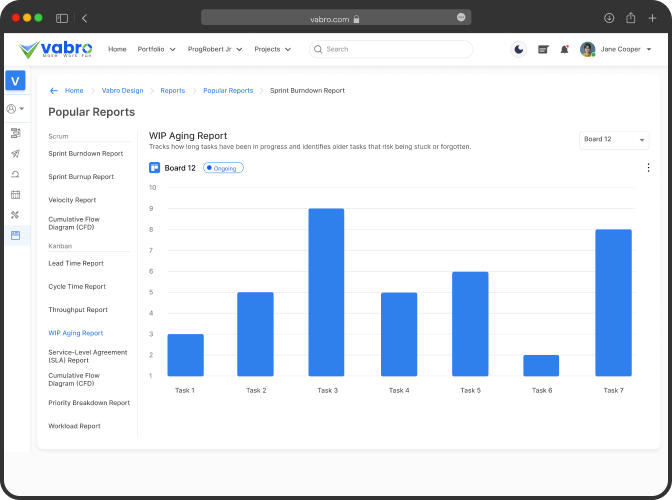Expand the Projects dropdown in top navigation
The height and width of the screenshot is (500, 672).
click(273, 49)
